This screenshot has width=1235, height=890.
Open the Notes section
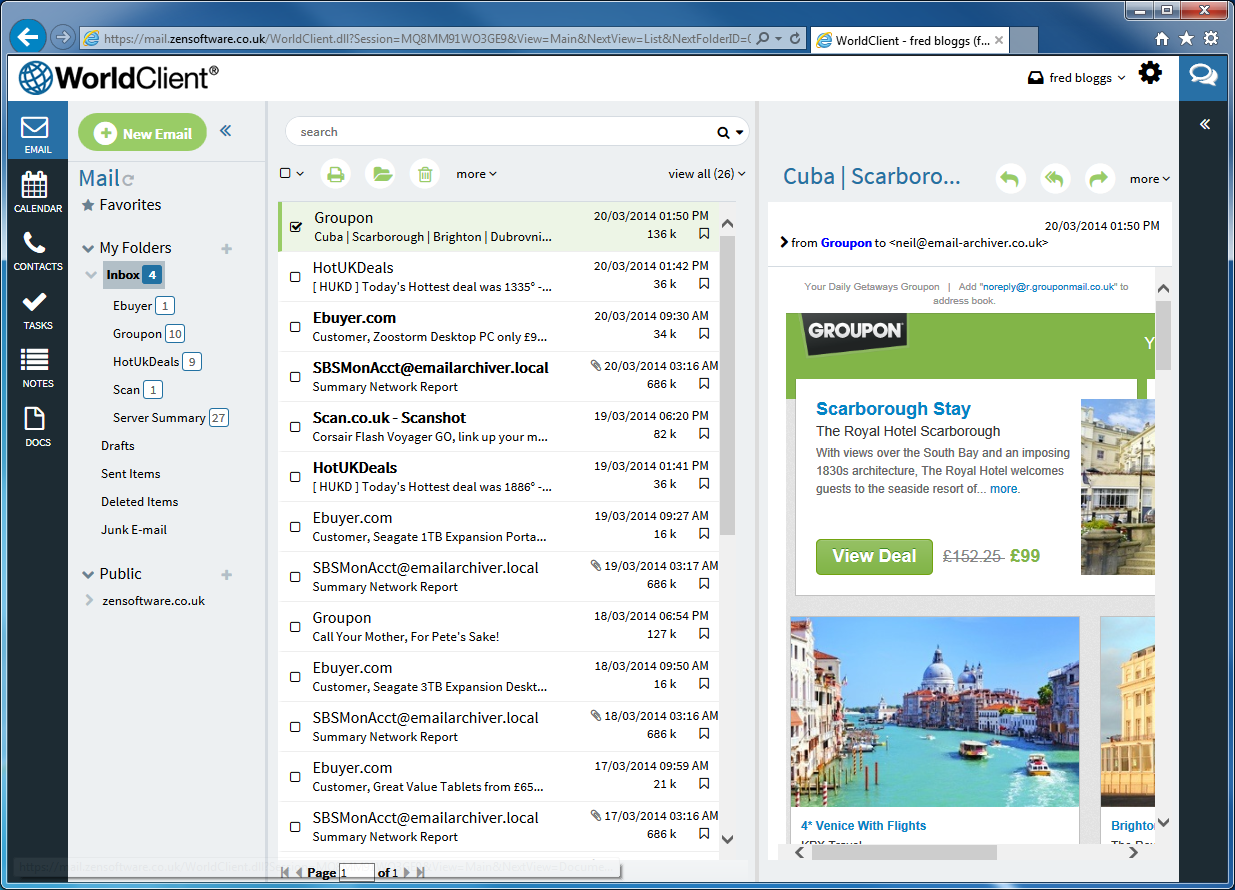pyautogui.click(x=37, y=368)
